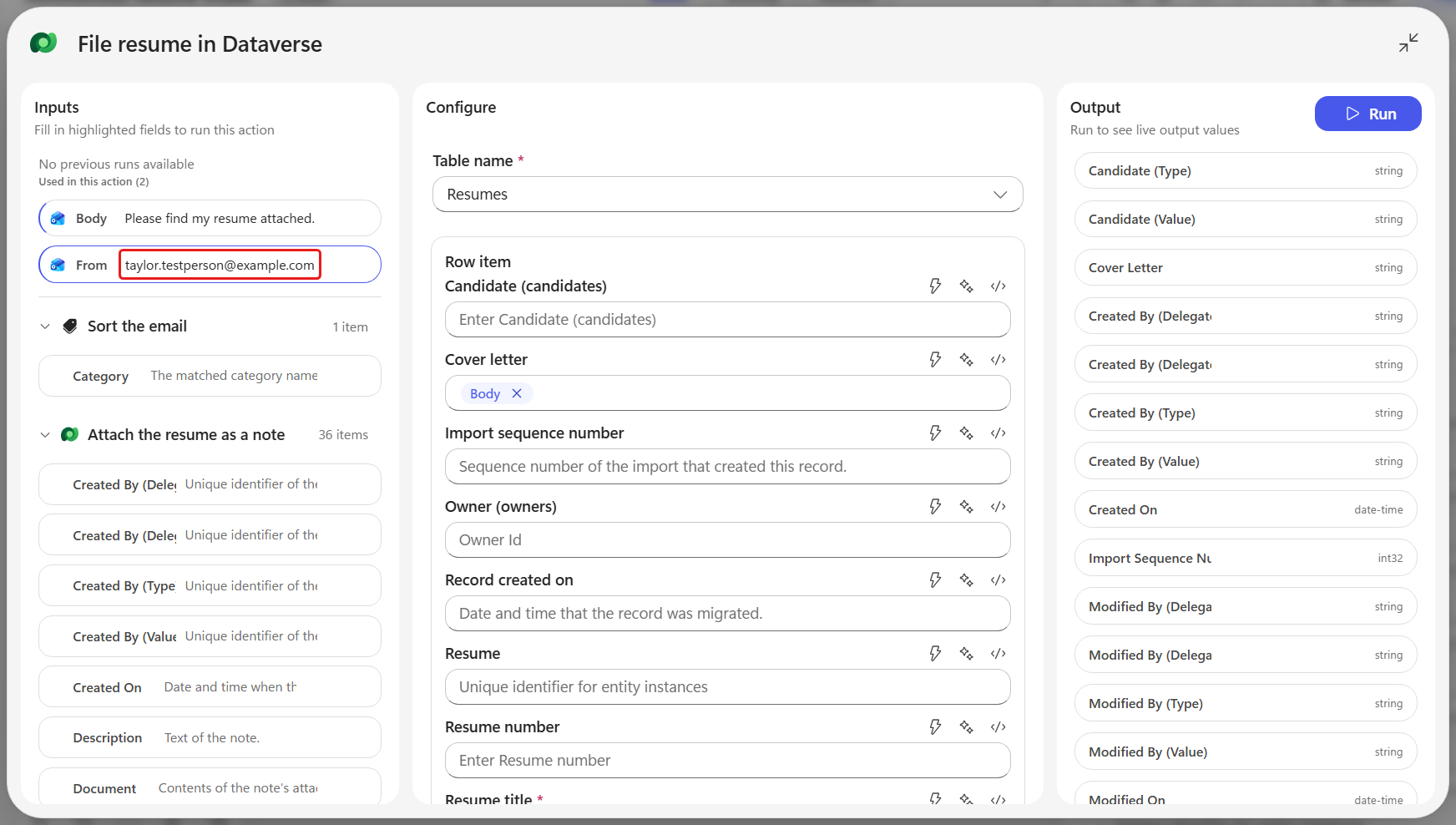The width and height of the screenshot is (1456, 825).
Task: Click the lightning bolt icon for Resume number
Action: tap(935, 727)
